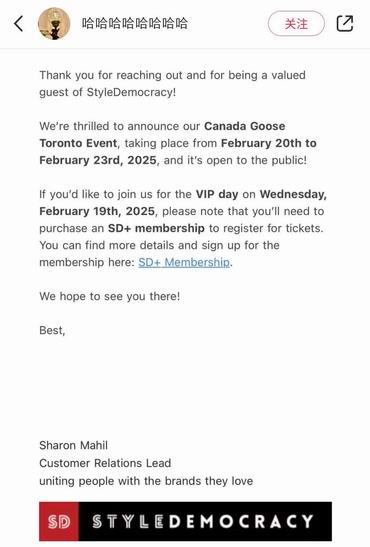
Task: Click the guest of StyleDemocracy! text
Action: [107, 92]
